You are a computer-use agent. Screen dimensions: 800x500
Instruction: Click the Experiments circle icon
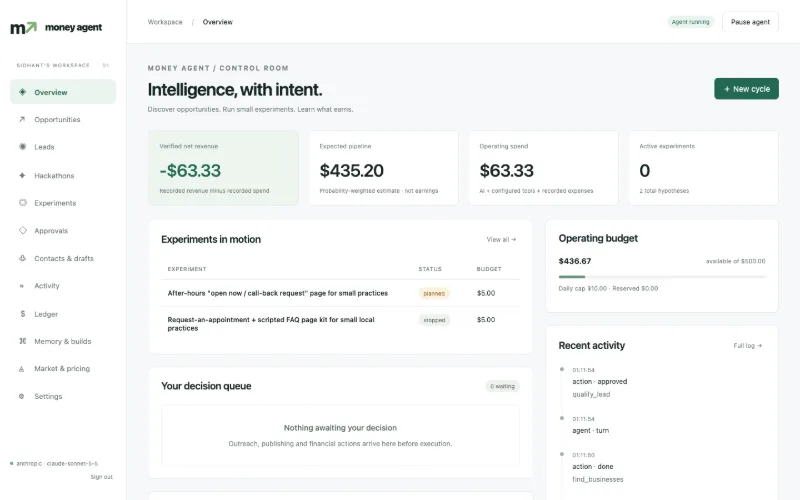click(x=23, y=203)
